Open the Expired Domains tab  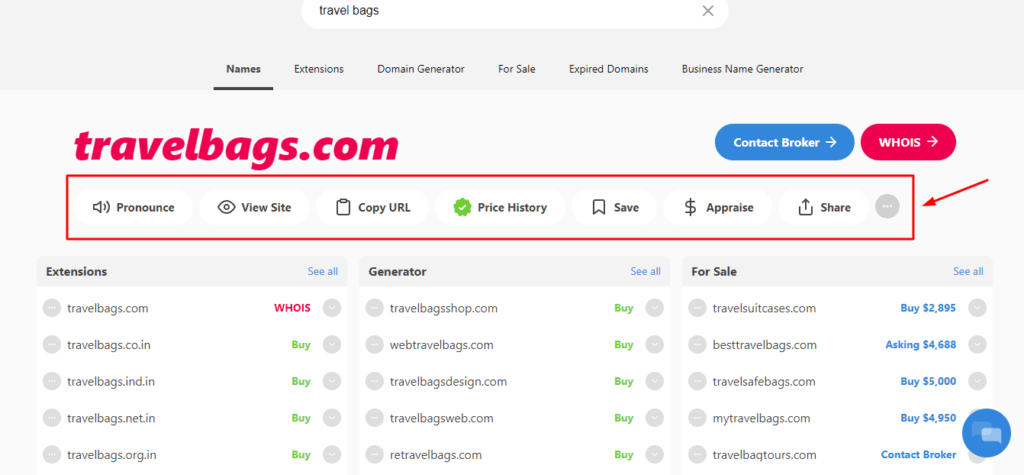pyautogui.click(x=609, y=69)
